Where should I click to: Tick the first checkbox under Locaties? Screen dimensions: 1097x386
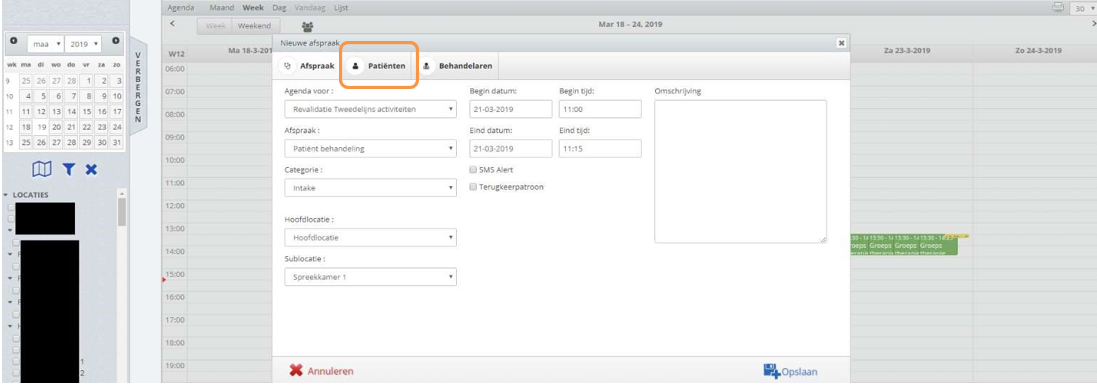tap(11, 208)
